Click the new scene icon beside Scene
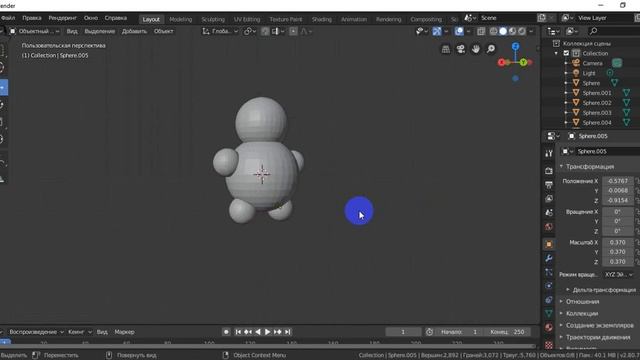 [542, 18]
